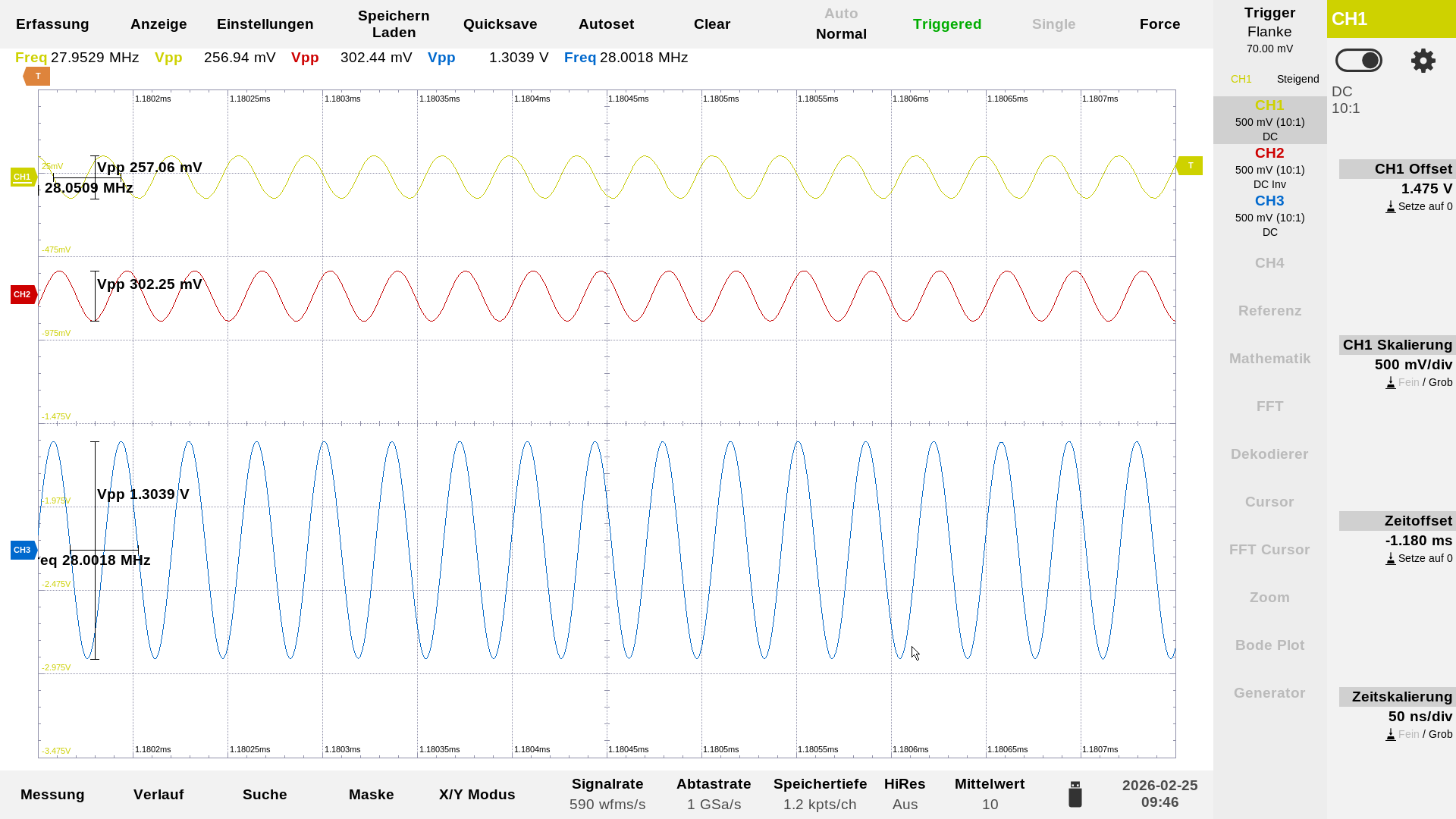Click the USB storage icon
The height and width of the screenshot is (819, 1456).
click(x=1075, y=794)
